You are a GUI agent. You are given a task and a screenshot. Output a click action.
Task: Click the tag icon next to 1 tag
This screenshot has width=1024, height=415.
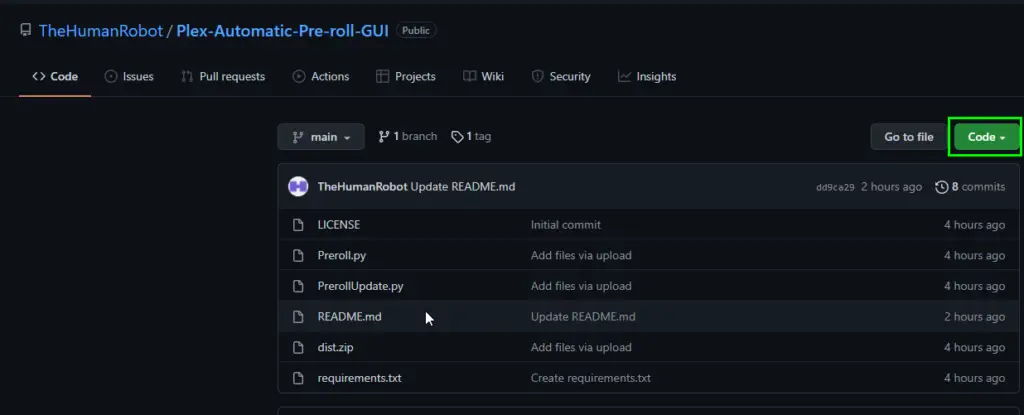tap(457, 137)
